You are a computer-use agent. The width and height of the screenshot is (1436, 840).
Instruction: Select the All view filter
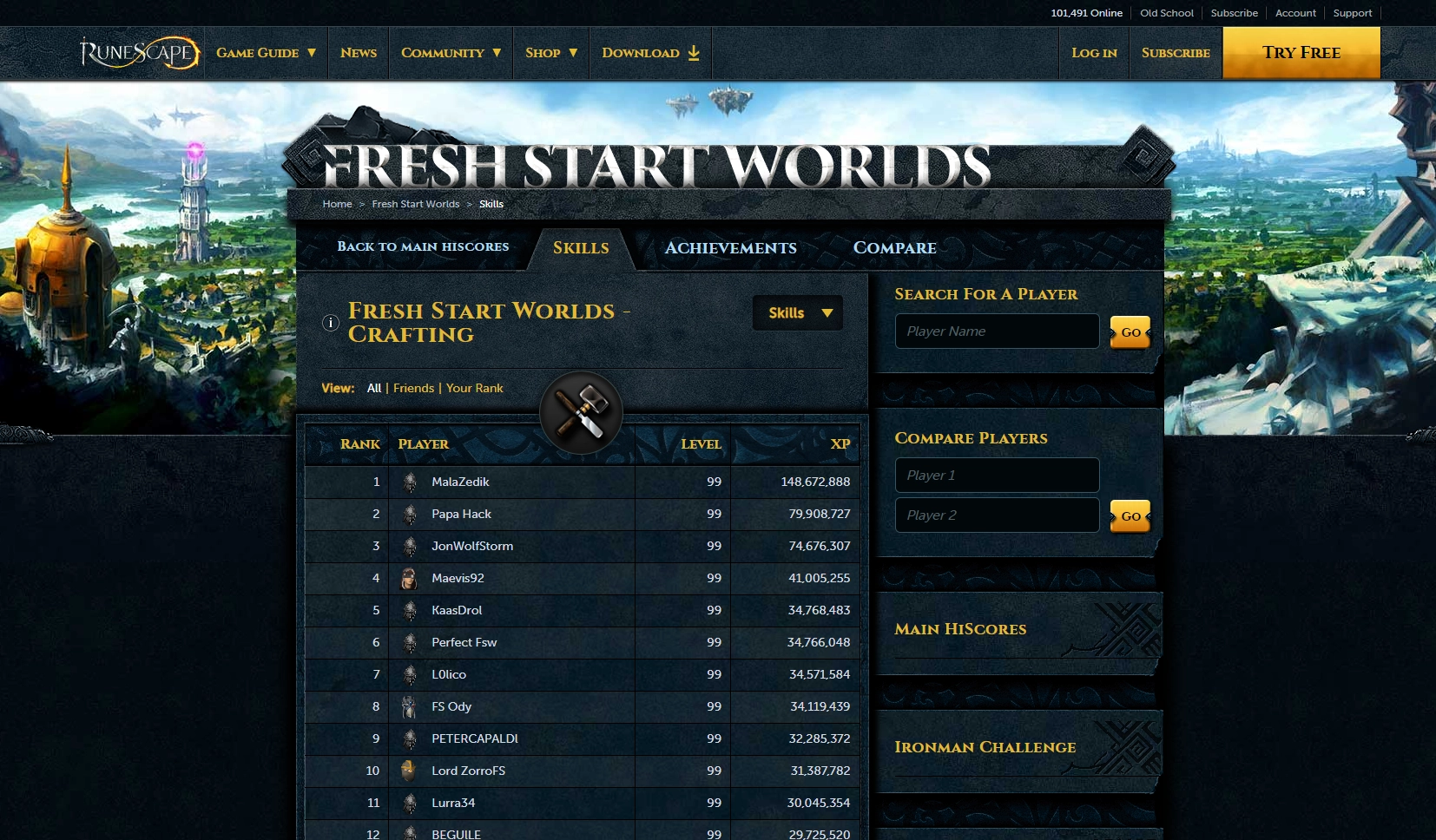(x=374, y=388)
